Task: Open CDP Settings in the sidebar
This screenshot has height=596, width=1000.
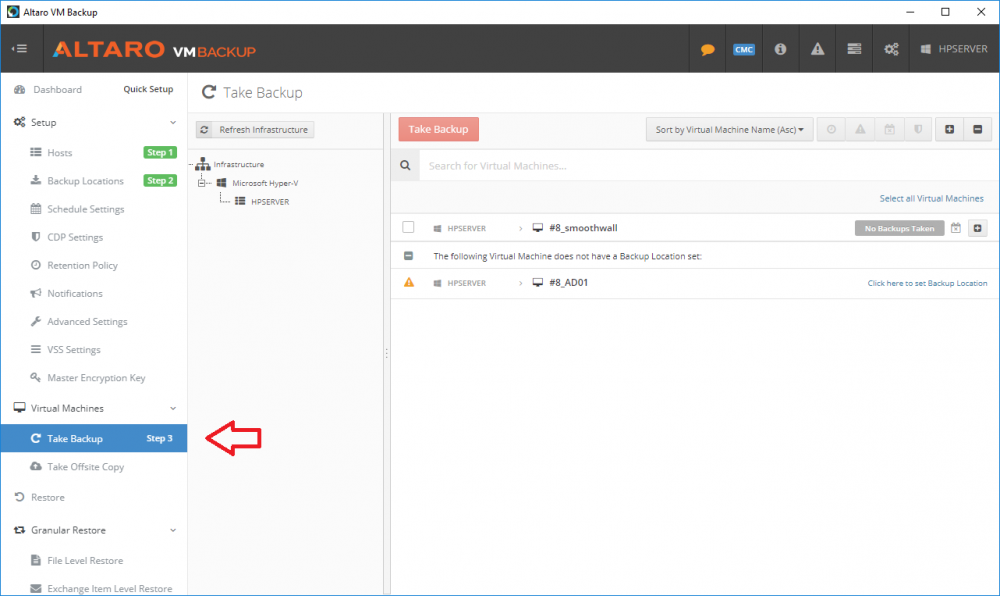Action: pos(75,237)
